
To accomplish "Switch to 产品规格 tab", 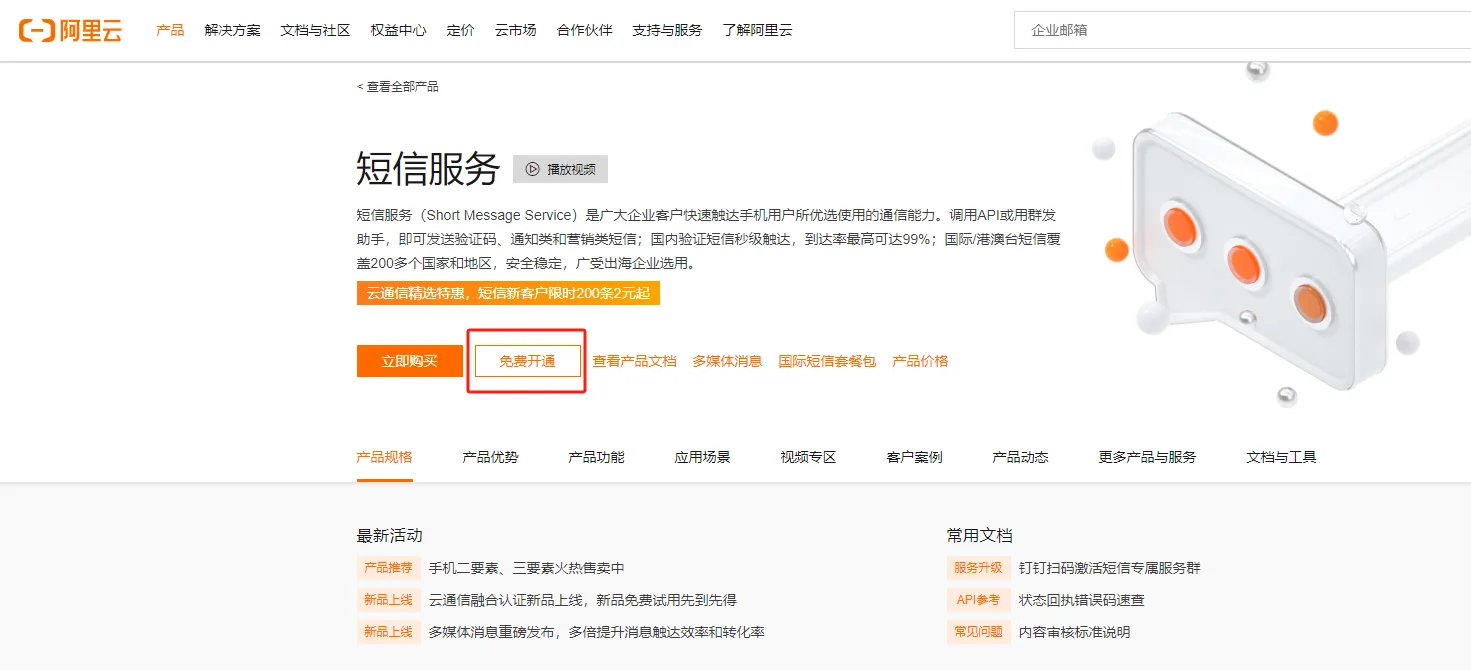I will [x=384, y=457].
